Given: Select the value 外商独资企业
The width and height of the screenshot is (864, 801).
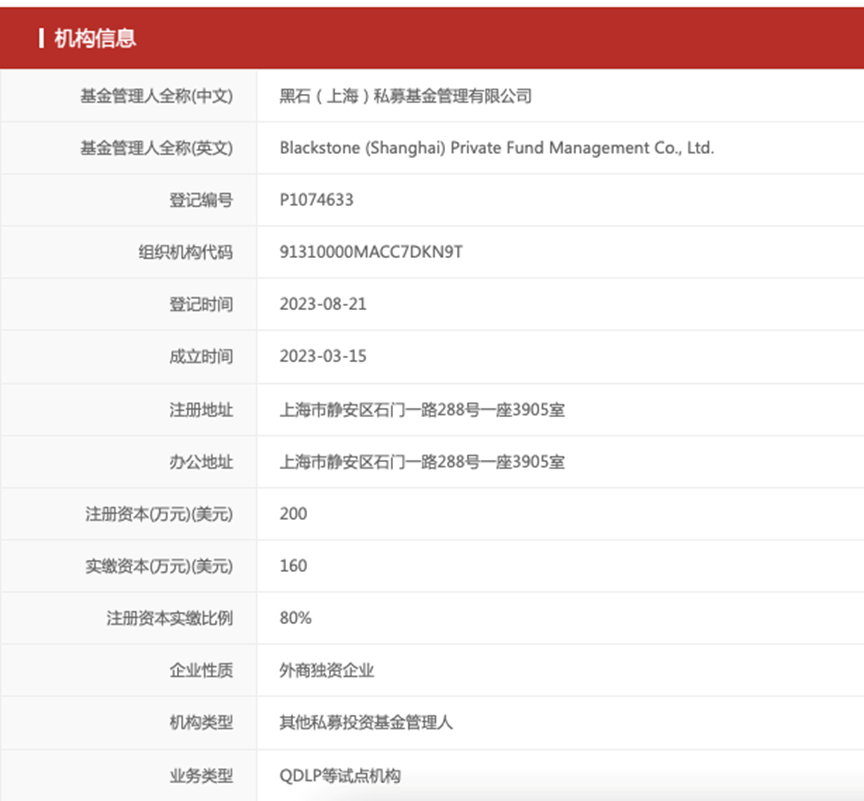Looking at the screenshot, I should [x=327, y=670].
